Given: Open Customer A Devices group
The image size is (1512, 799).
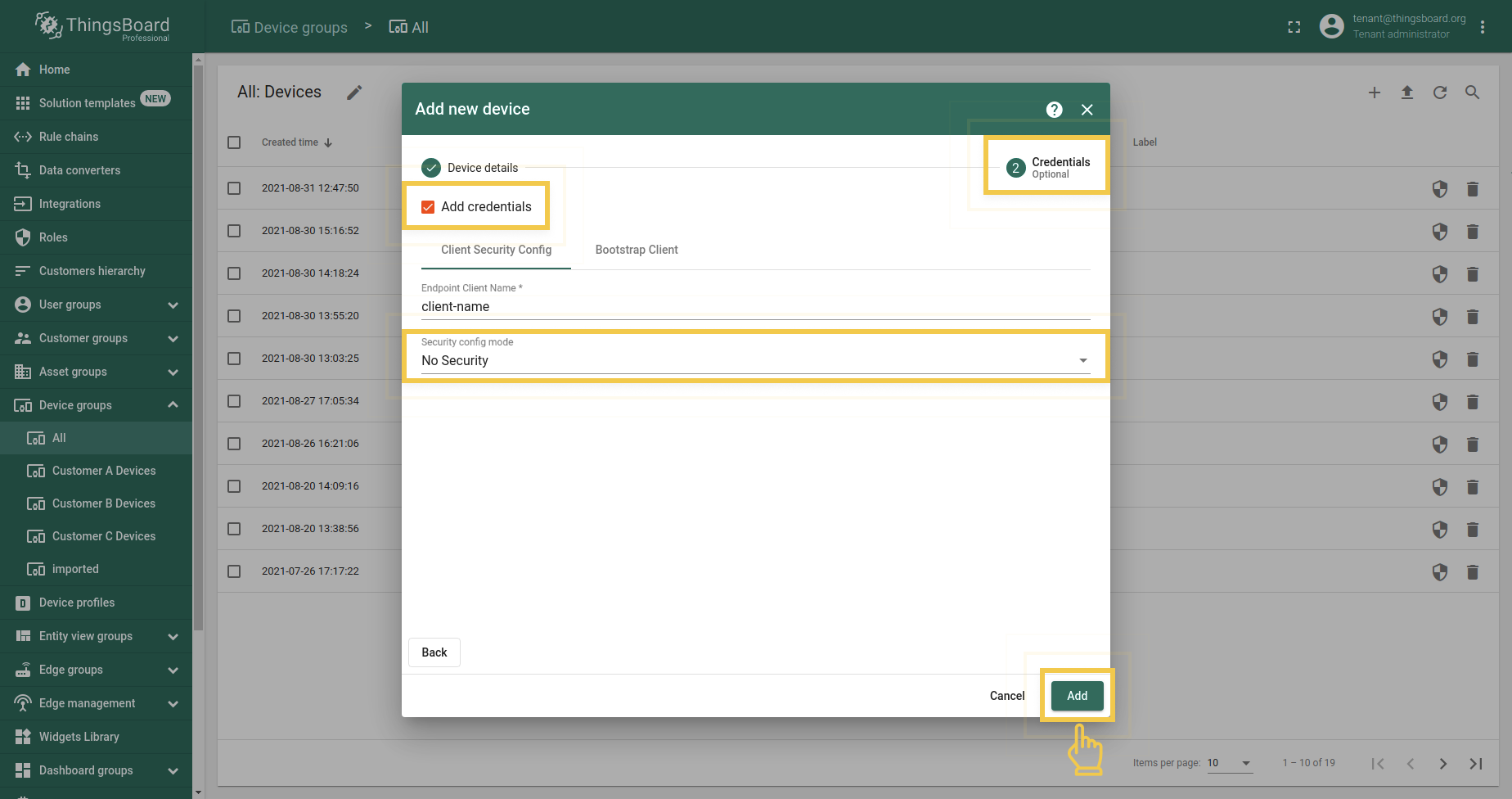Looking at the screenshot, I should coord(96,471).
